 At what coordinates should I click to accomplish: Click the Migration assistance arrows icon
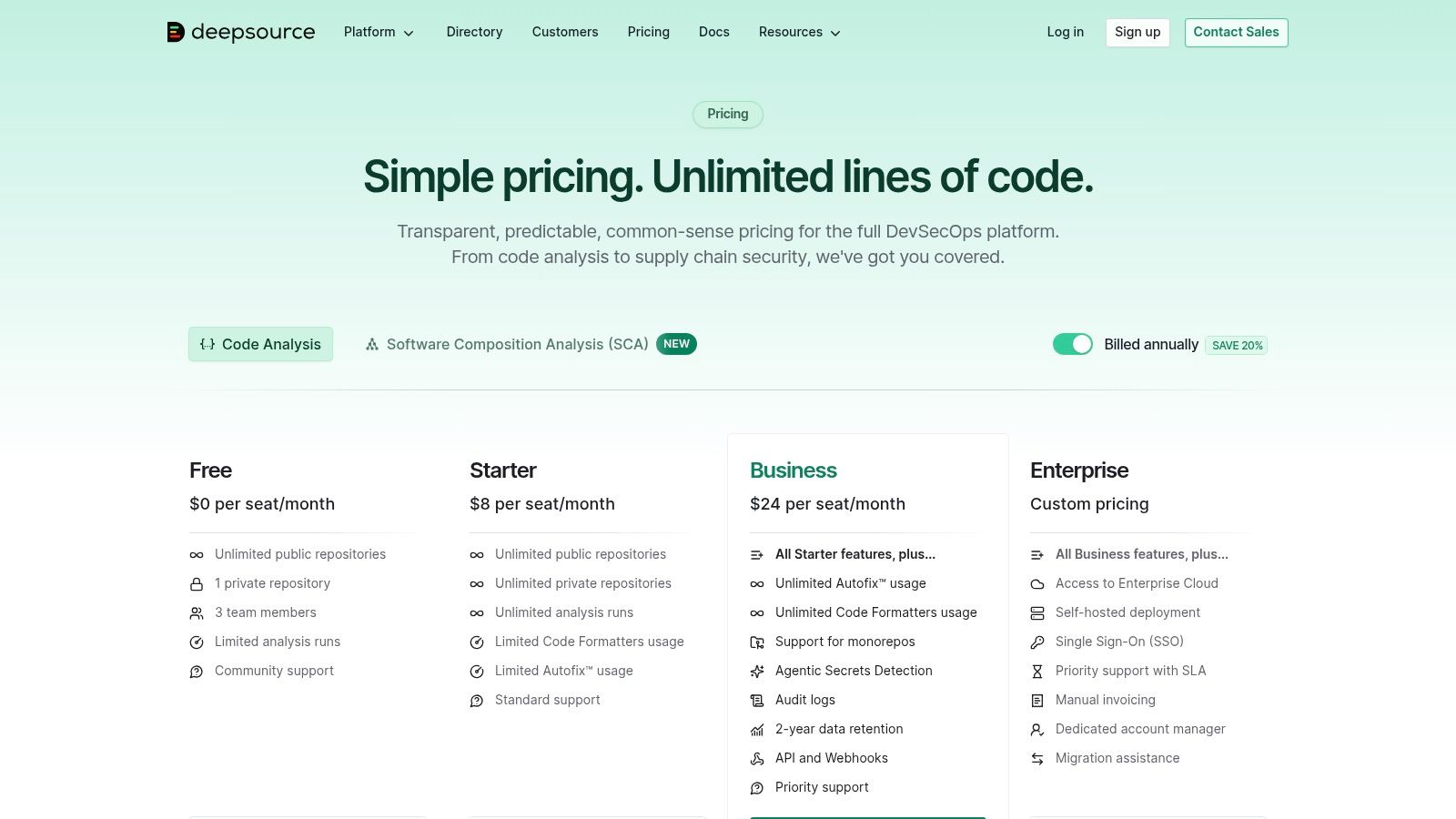(x=1037, y=759)
